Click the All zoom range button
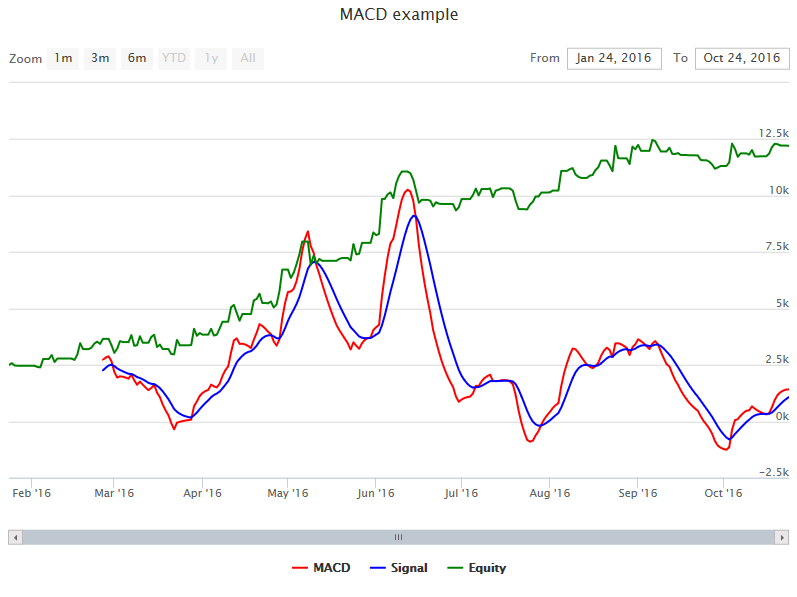The height and width of the screenshot is (597, 797). coord(248,58)
